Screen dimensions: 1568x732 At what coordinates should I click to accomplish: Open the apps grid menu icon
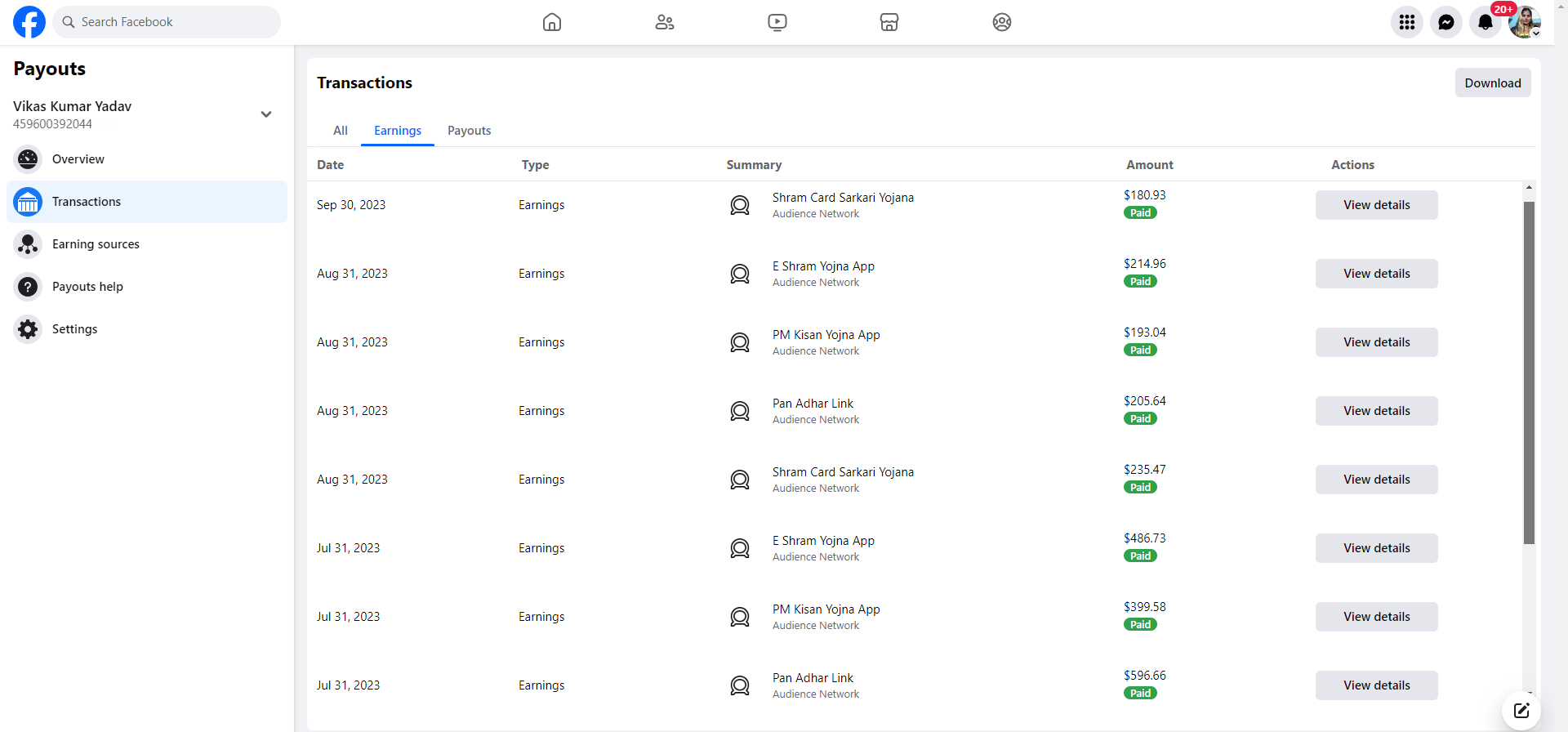coord(1407,22)
